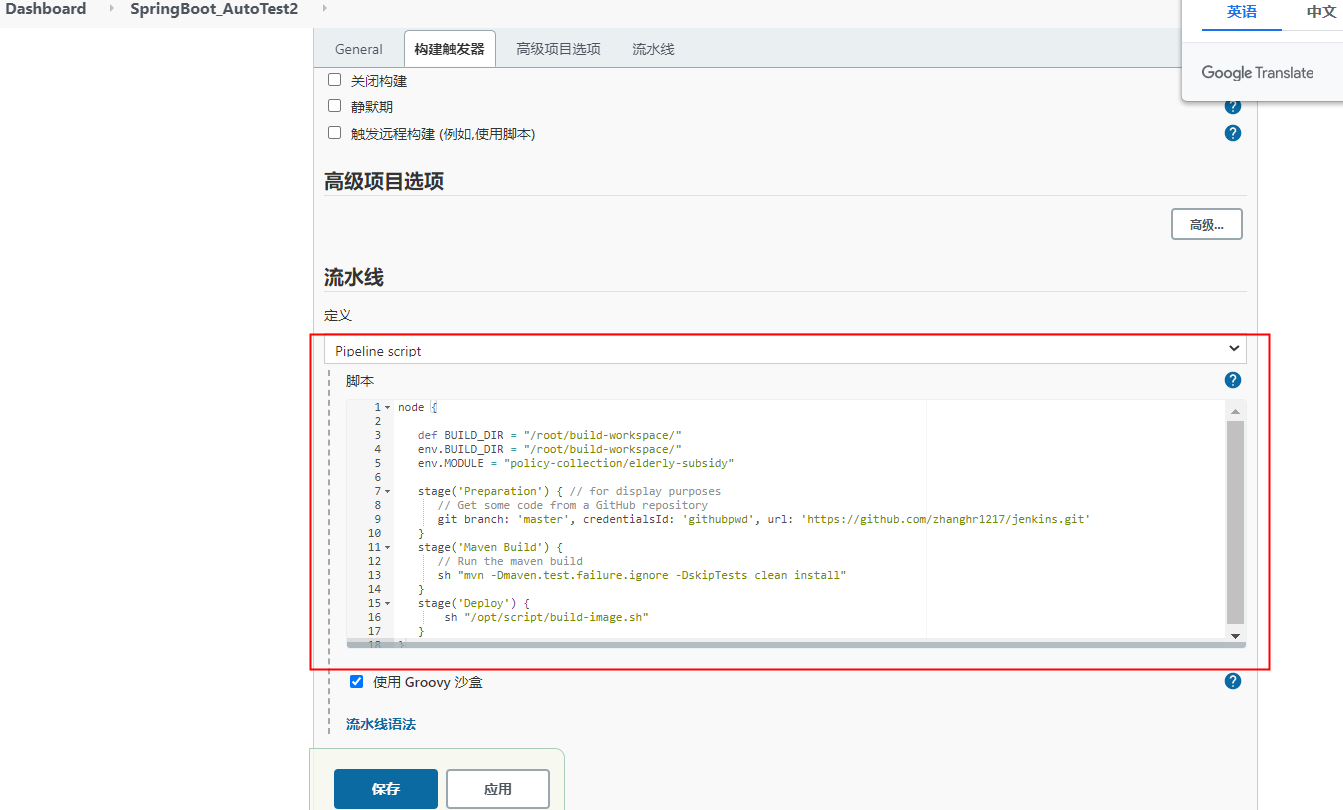Image resolution: width=1343 pixels, height=810 pixels.
Task: Click the 应用 apply button
Action: (497, 788)
